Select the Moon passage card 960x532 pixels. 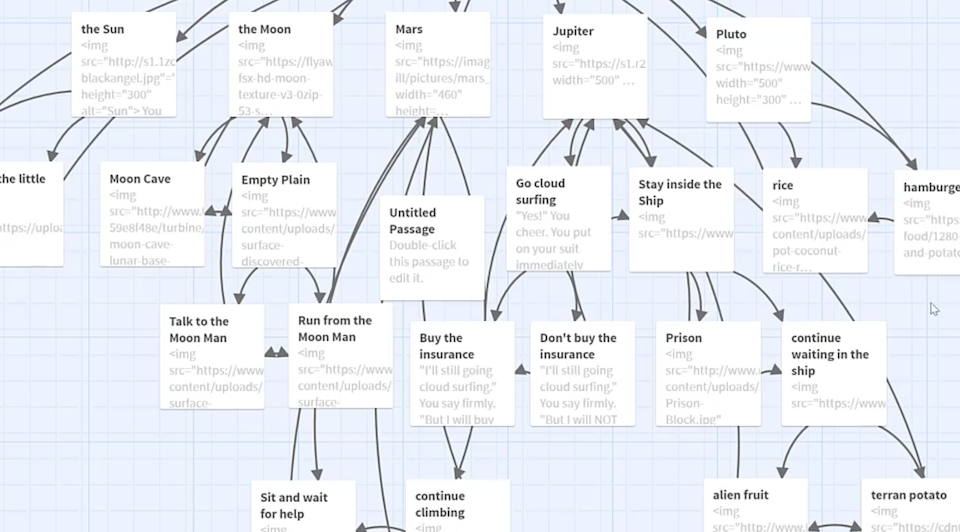pos(281,65)
